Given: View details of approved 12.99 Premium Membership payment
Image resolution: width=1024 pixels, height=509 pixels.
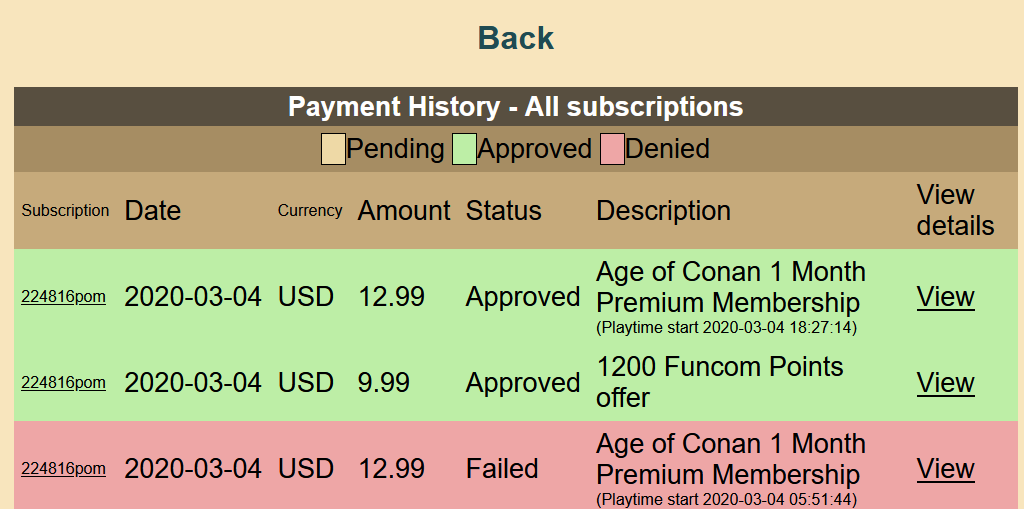Looking at the screenshot, I should (945, 297).
